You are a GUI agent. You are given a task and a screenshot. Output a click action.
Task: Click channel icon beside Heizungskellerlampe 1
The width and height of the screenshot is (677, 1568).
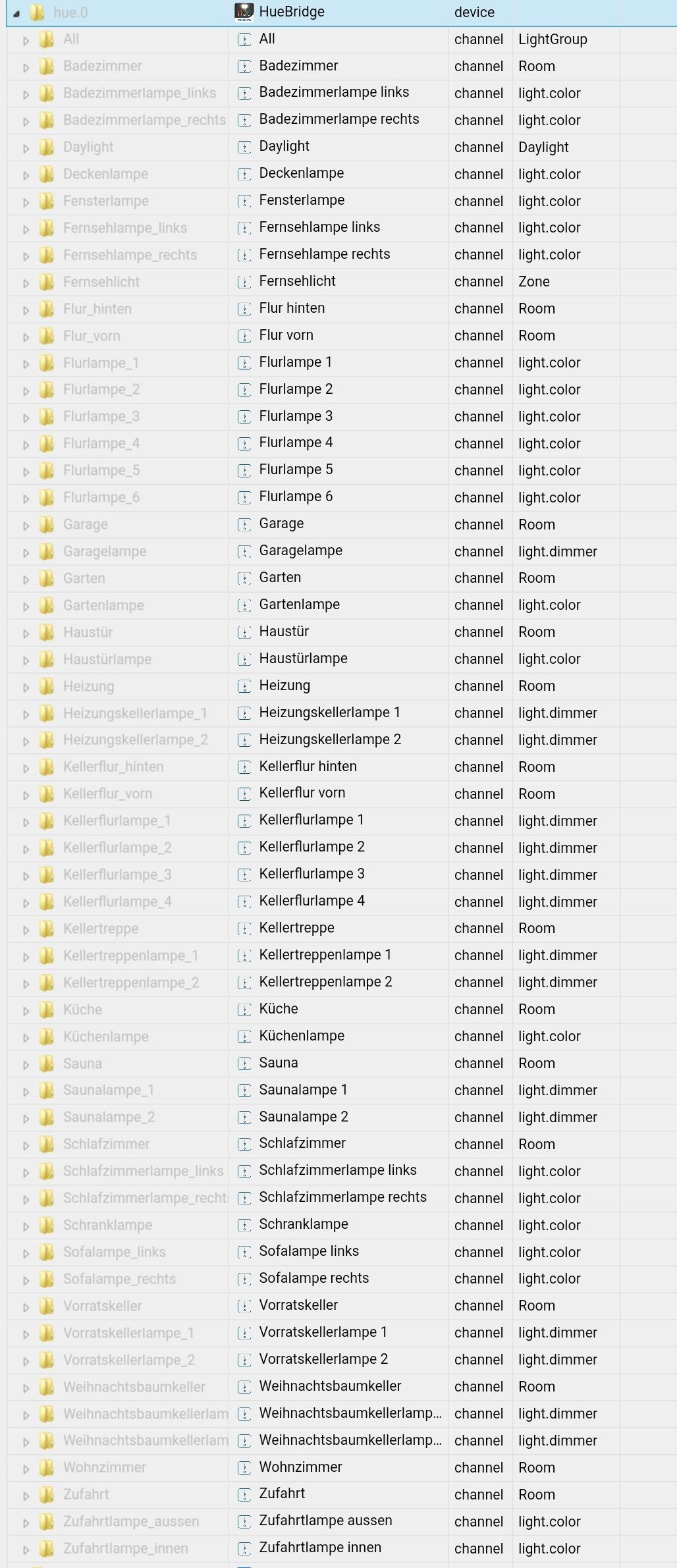point(244,713)
